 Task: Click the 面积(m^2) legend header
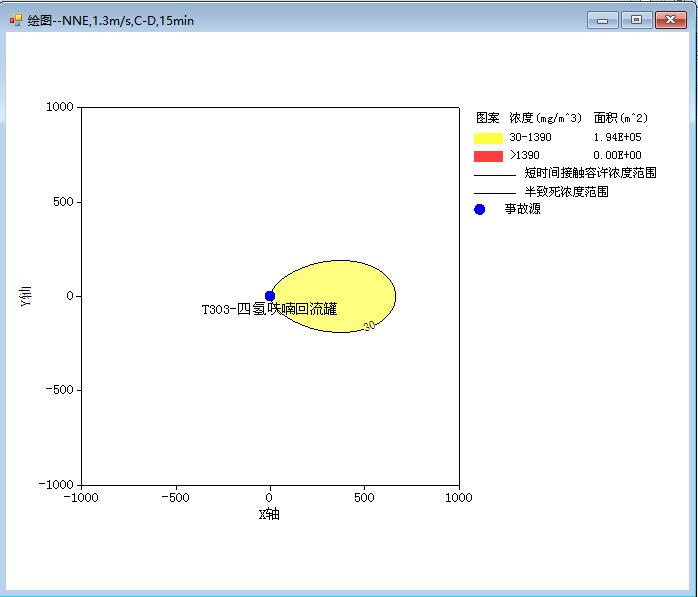pyautogui.click(x=621, y=118)
